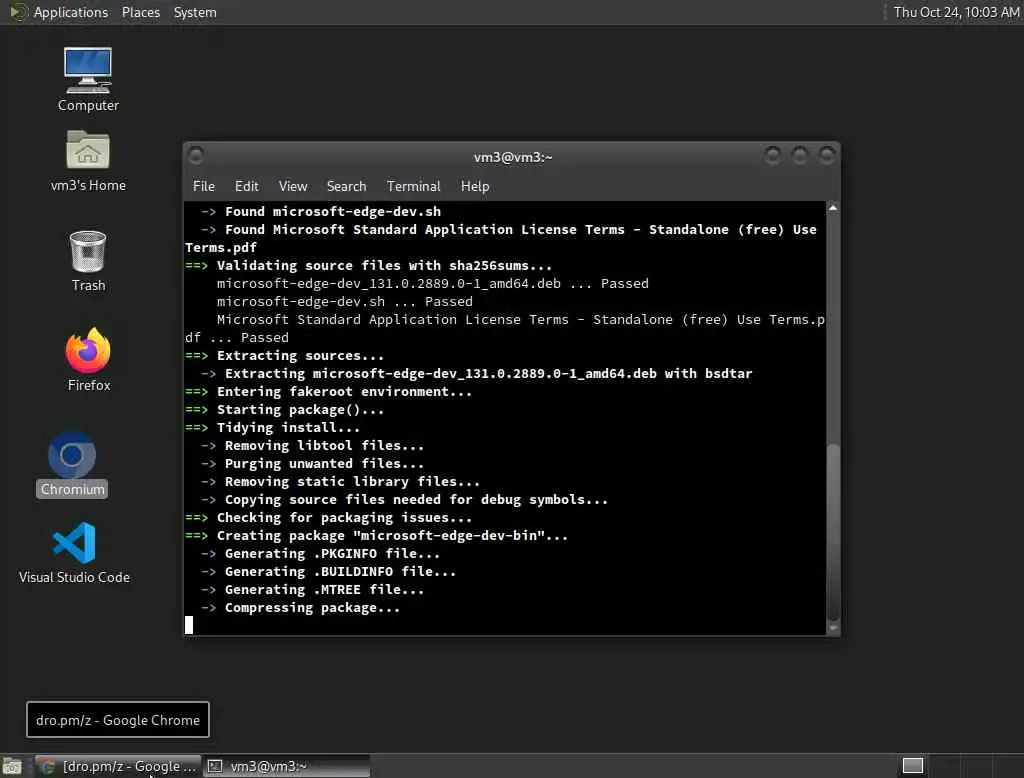Click 'Found microsoft-edge-dev.sh' line
The width and height of the screenshot is (1024, 778).
click(321, 211)
